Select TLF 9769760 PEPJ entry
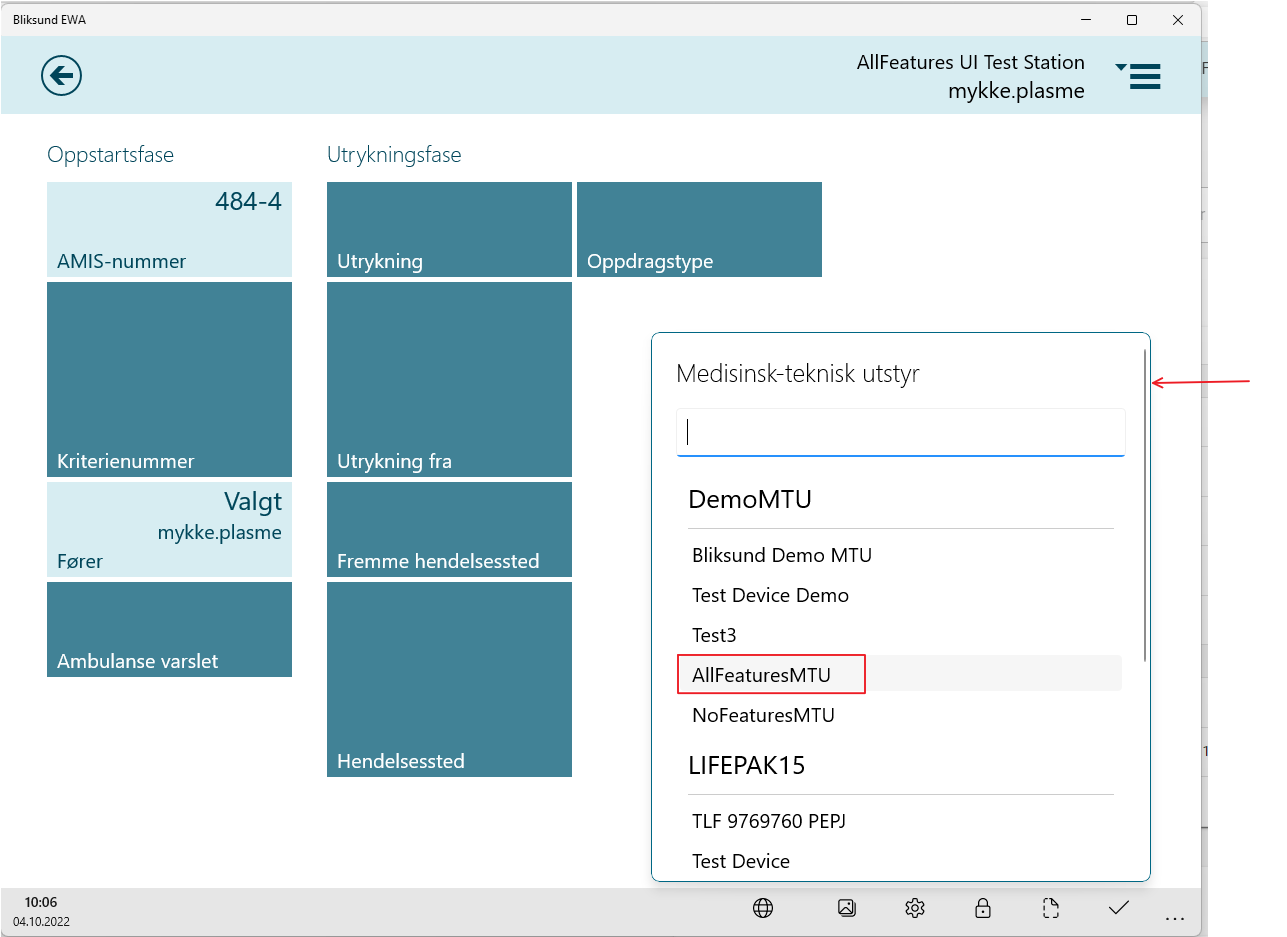1287x937 pixels. point(899,821)
